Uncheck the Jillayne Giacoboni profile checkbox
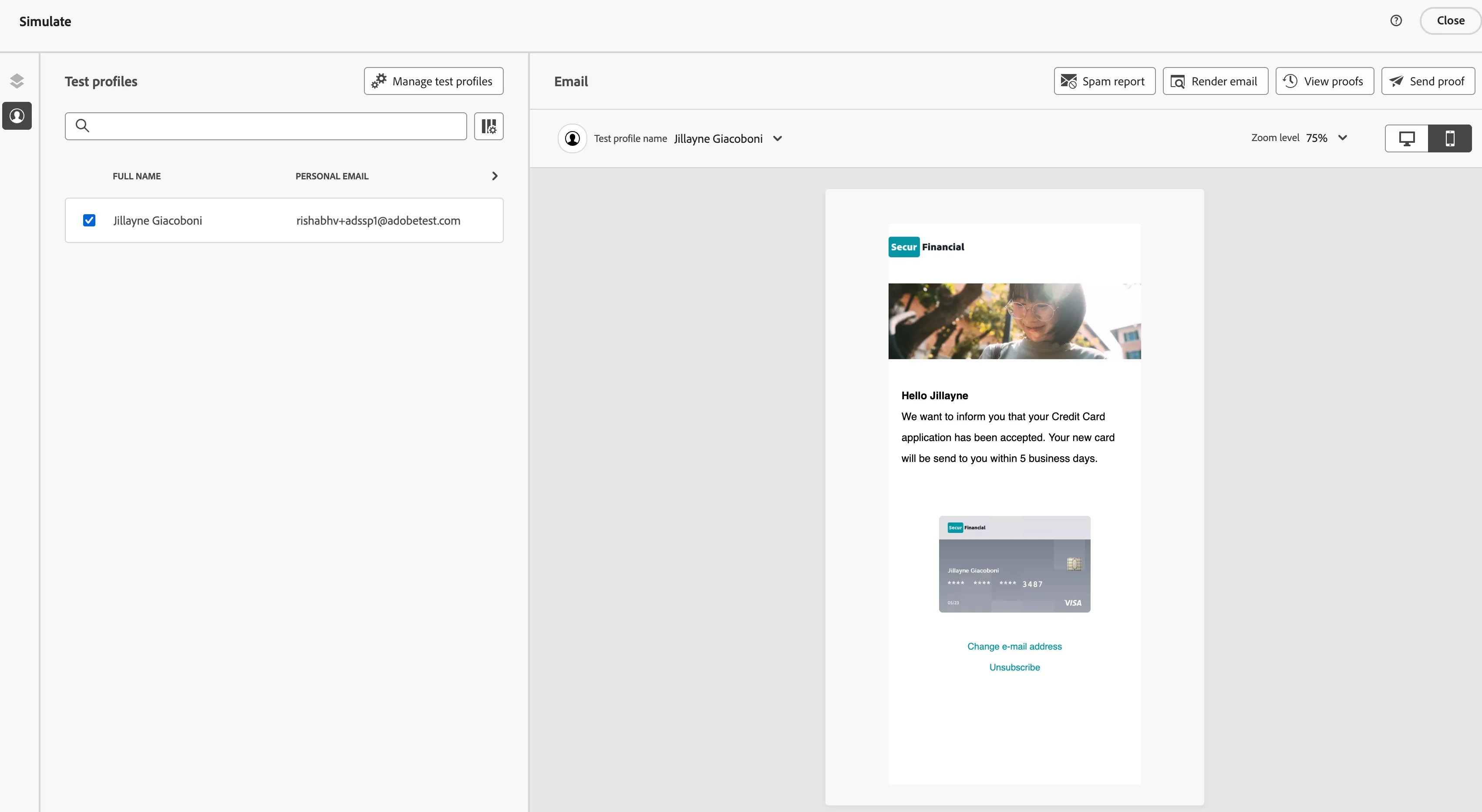Screen dimensions: 1482x812 tap(89, 220)
